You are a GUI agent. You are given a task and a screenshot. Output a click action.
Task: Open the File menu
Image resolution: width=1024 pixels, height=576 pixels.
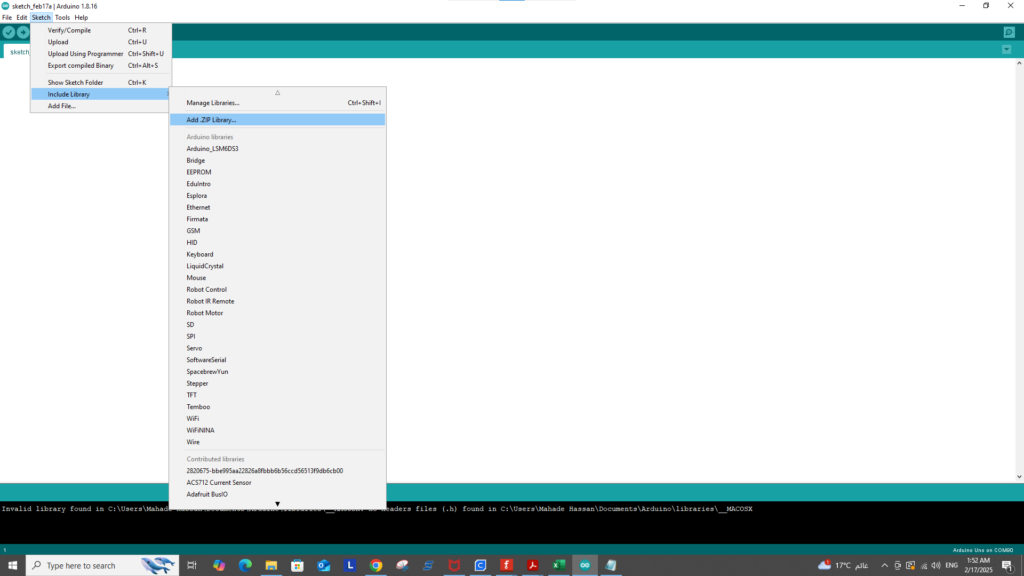tap(7, 18)
